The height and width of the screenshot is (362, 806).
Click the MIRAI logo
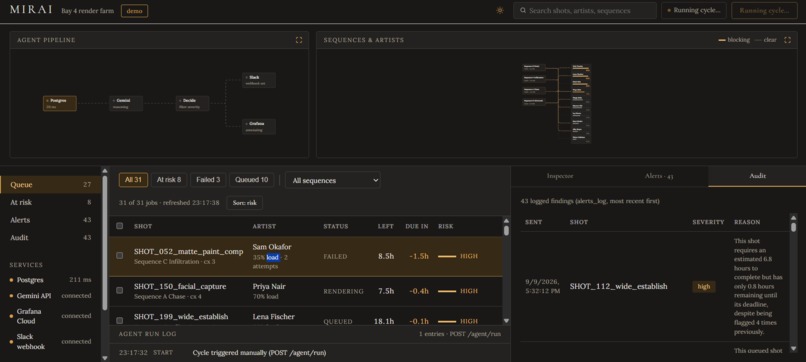click(31, 10)
